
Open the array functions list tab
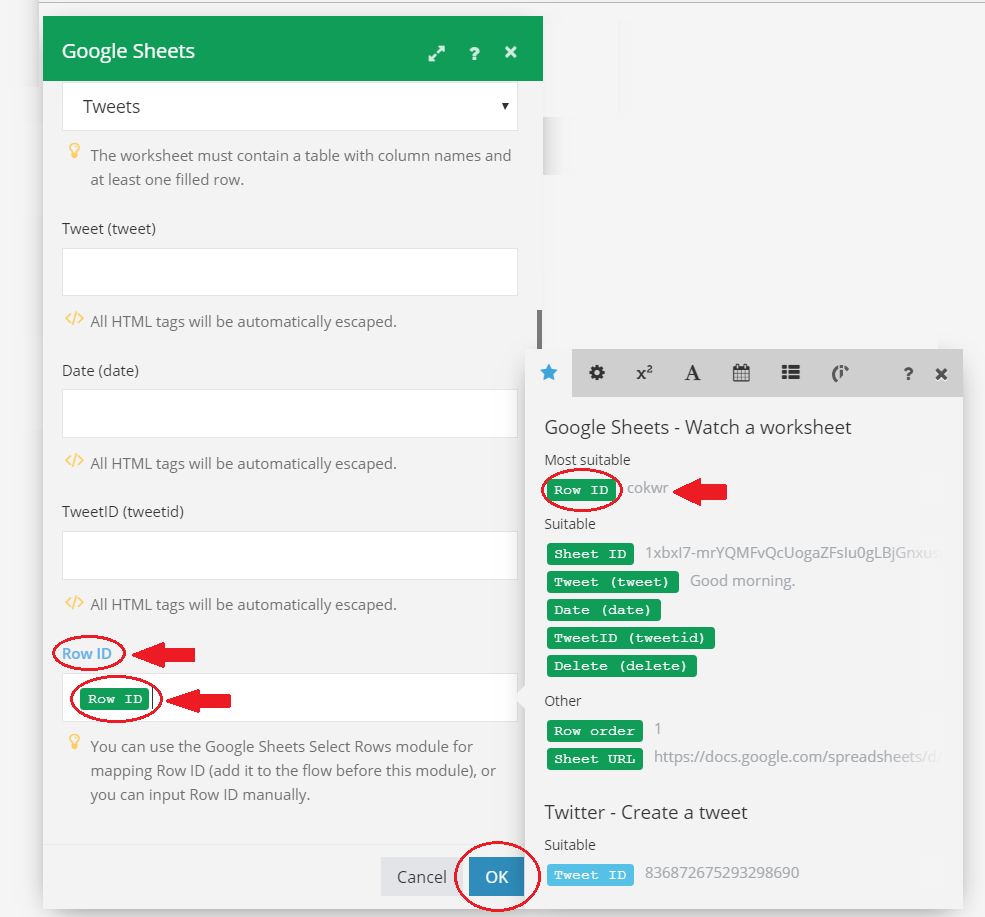pyautogui.click(x=790, y=373)
